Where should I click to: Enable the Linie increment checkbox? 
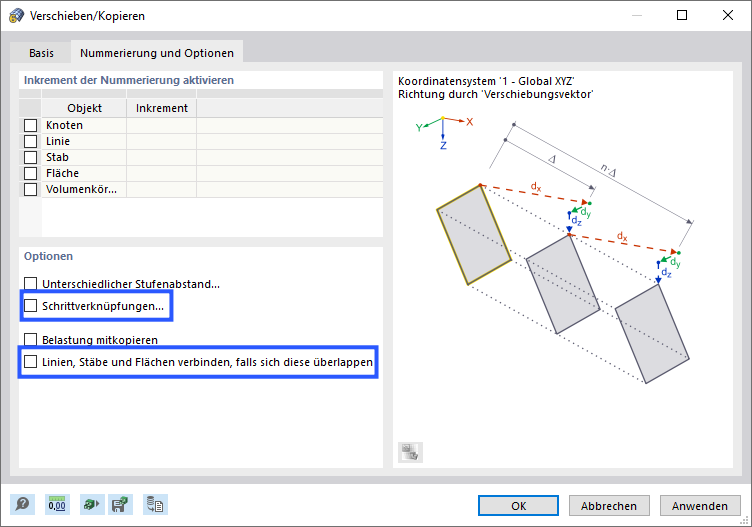pyautogui.click(x=31, y=141)
